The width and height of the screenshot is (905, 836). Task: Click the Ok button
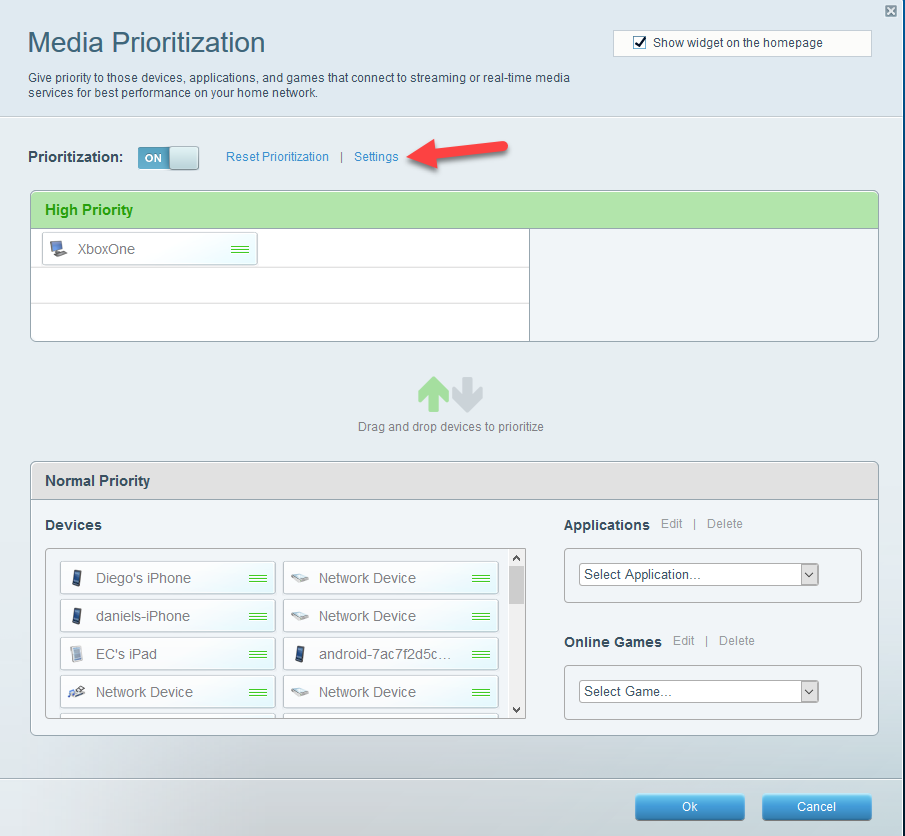pyautogui.click(x=689, y=807)
